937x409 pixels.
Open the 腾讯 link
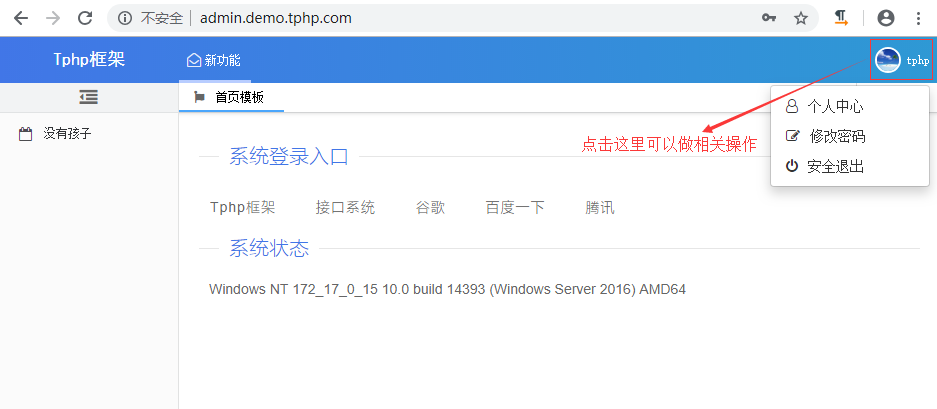(600, 207)
